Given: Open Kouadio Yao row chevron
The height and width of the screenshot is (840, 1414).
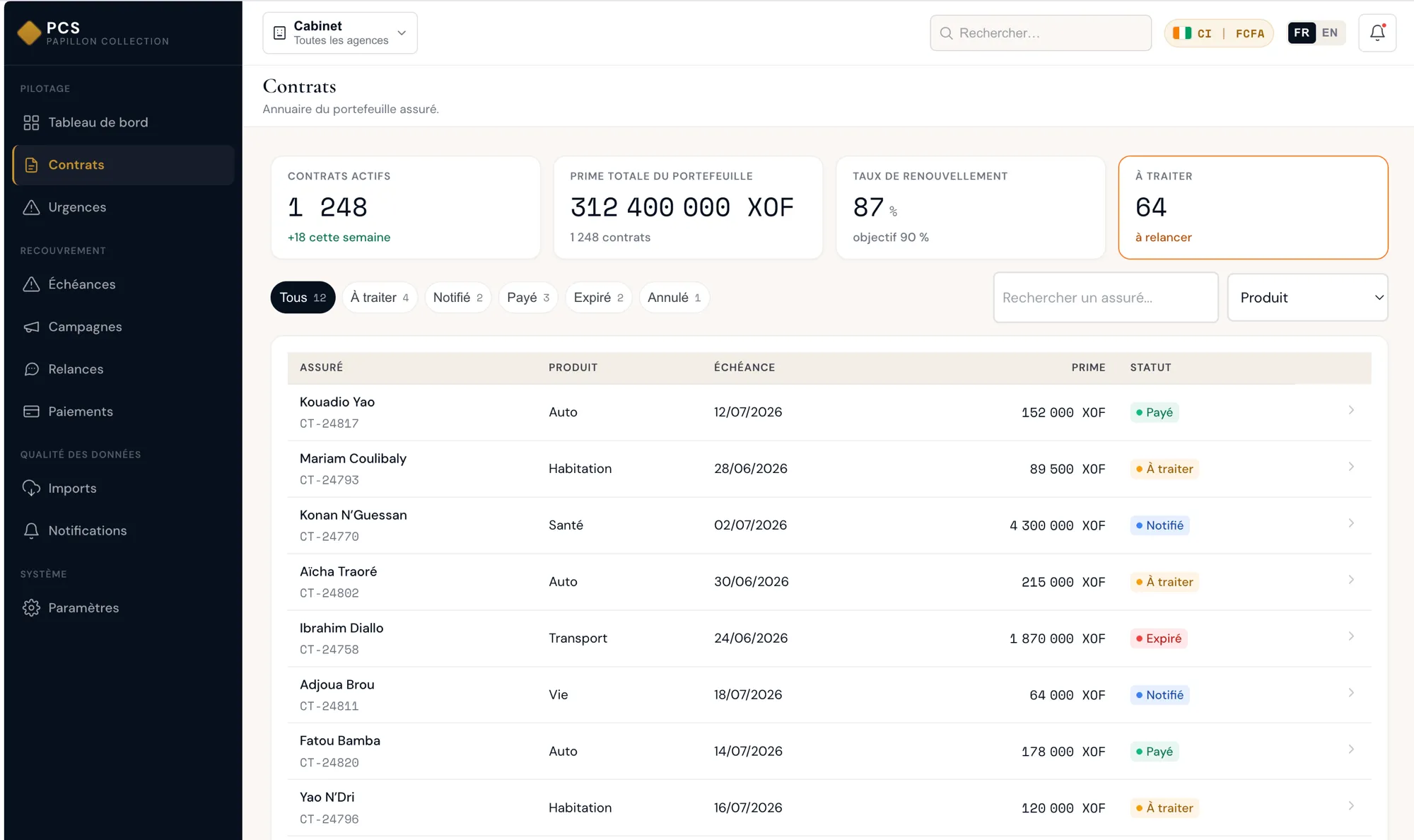Looking at the screenshot, I should click(x=1351, y=410).
